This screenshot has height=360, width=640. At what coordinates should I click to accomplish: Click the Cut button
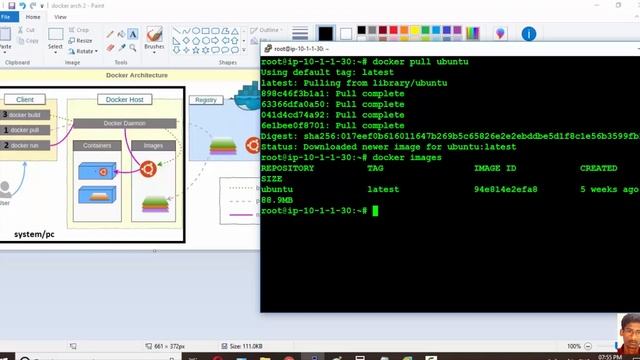(27, 30)
